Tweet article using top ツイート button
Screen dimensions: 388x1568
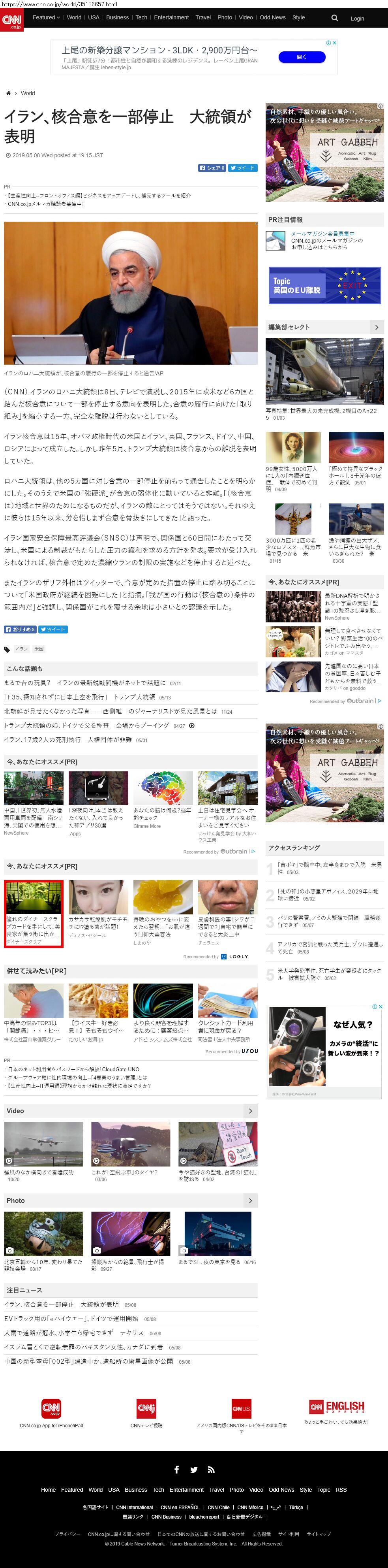tap(242, 168)
